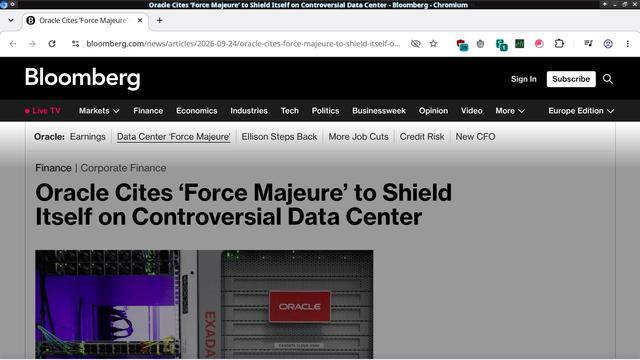Click the Corporate Finance breadcrumb
This screenshot has width=640, height=360.
pyautogui.click(x=123, y=168)
